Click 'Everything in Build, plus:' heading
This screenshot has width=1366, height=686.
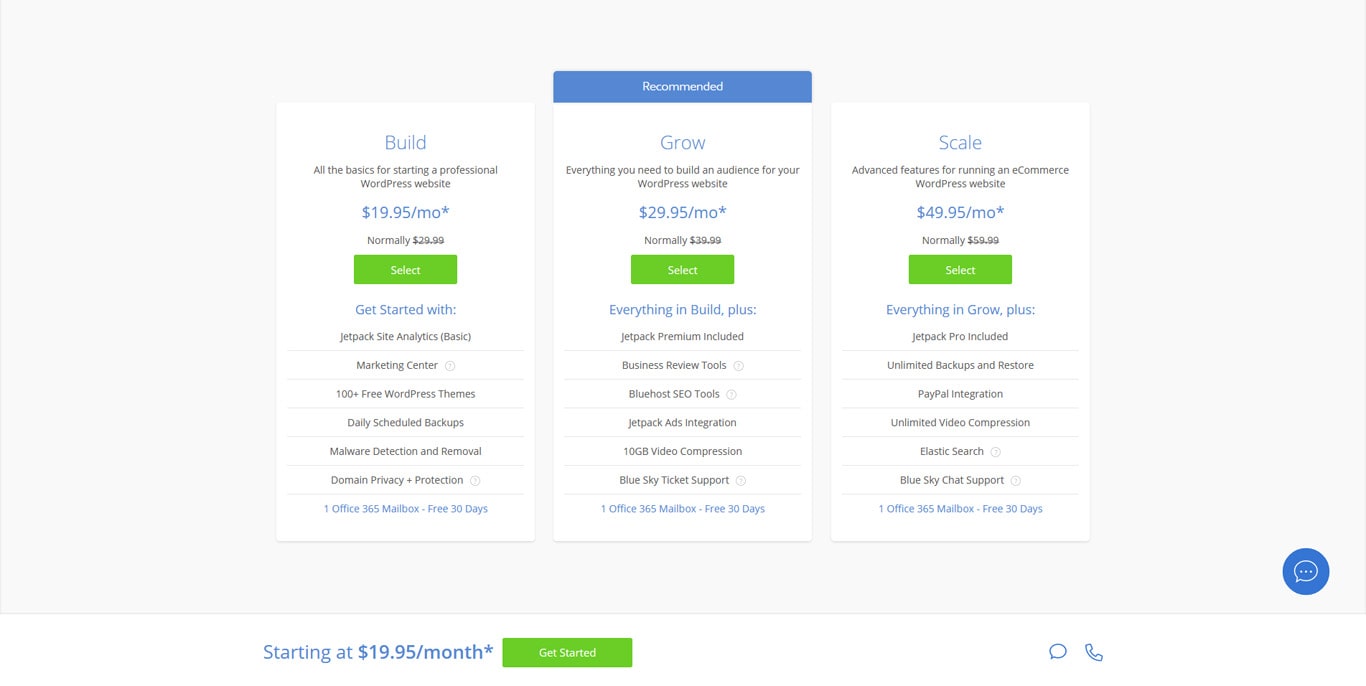coord(682,310)
